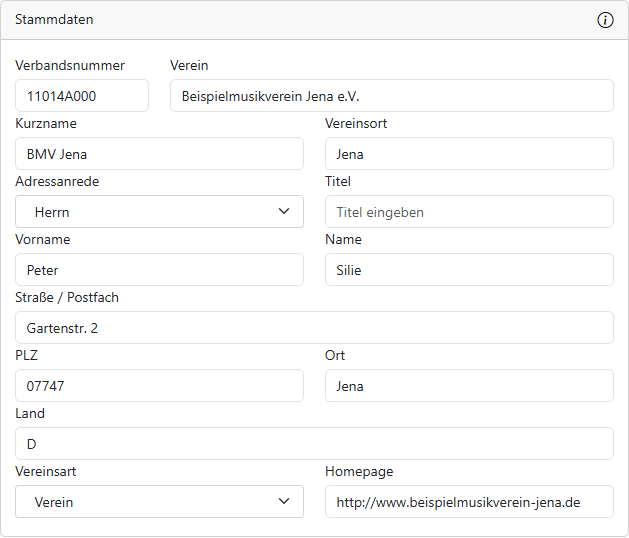This screenshot has width=629, height=538.
Task: Focus the PLZ field containing 07747
Action: (159, 386)
